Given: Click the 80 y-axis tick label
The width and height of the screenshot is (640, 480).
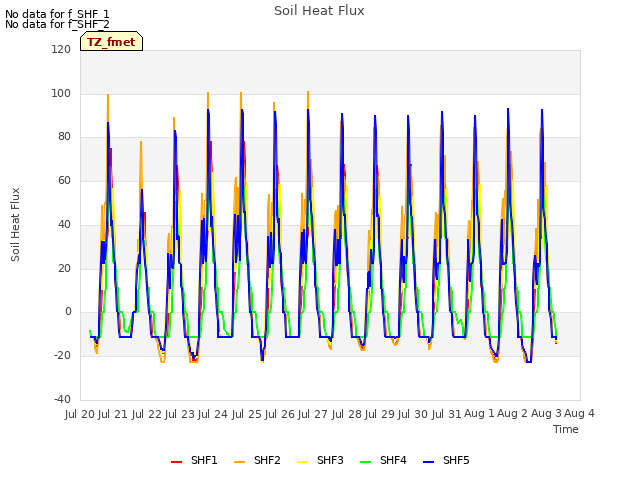Looking at the screenshot, I should [x=64, y=137].
